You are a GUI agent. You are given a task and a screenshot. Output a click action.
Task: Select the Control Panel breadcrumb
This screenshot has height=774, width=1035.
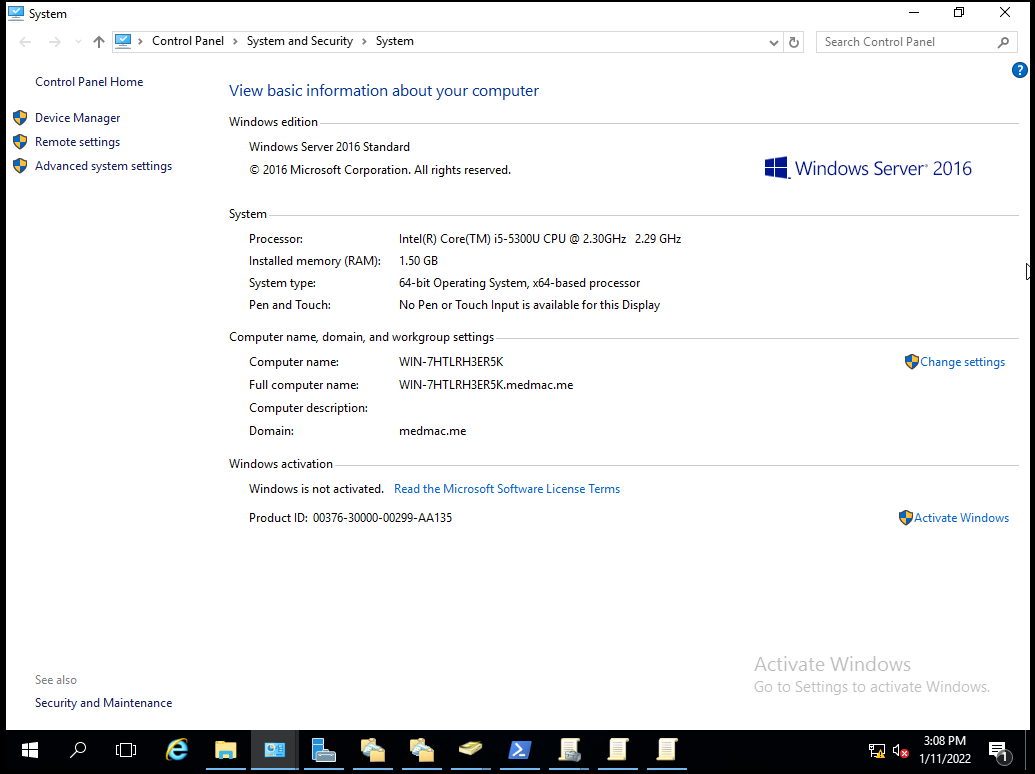187,41
